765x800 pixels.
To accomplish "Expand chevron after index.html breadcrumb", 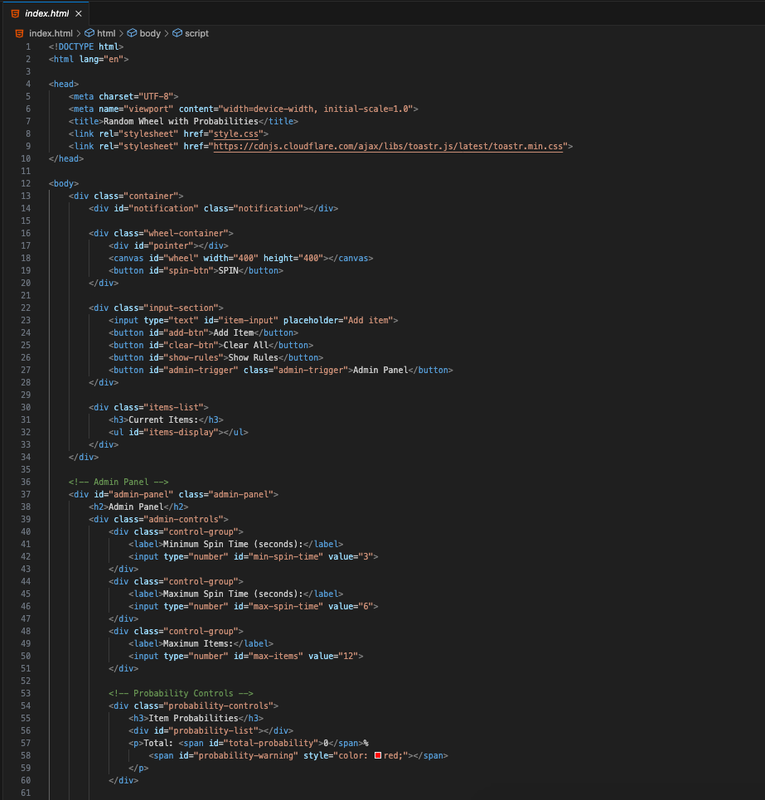I will (78, 33).
